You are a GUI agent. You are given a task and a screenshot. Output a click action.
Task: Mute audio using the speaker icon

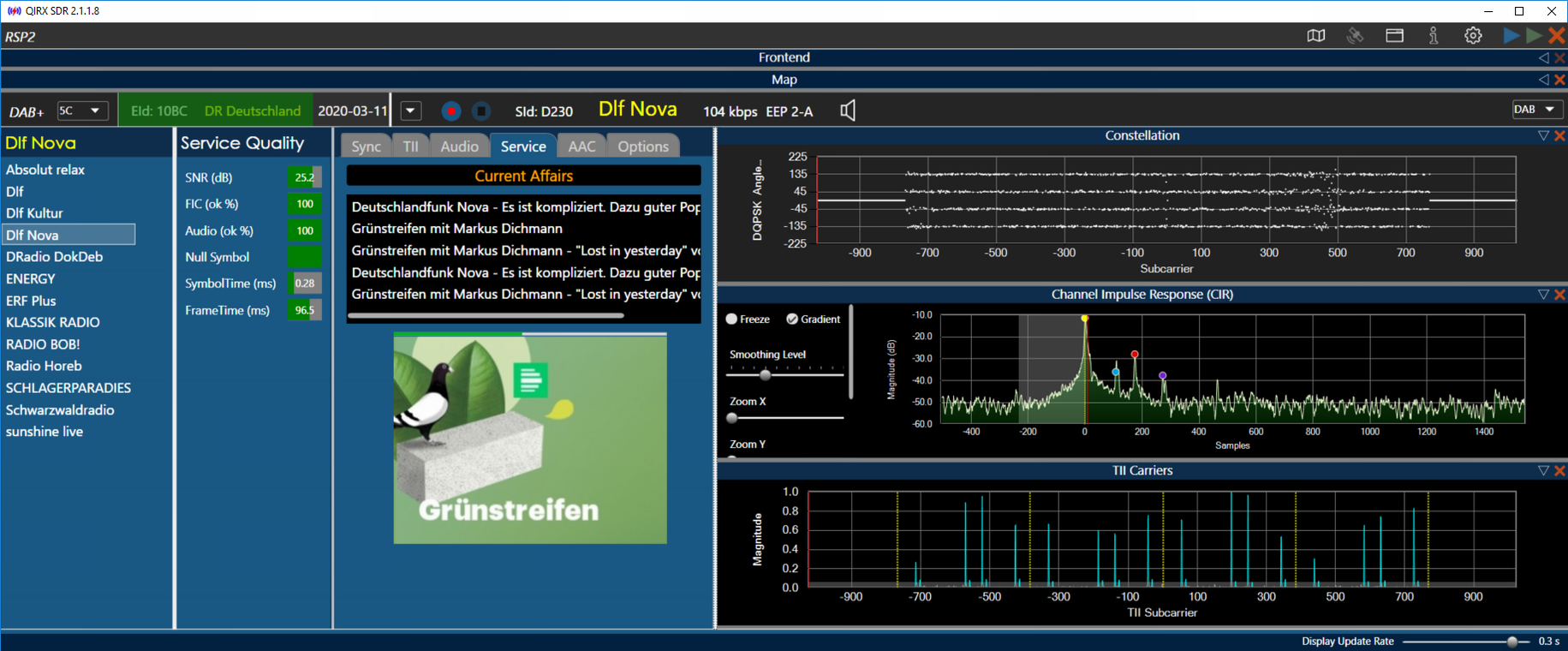click(847, 110)
